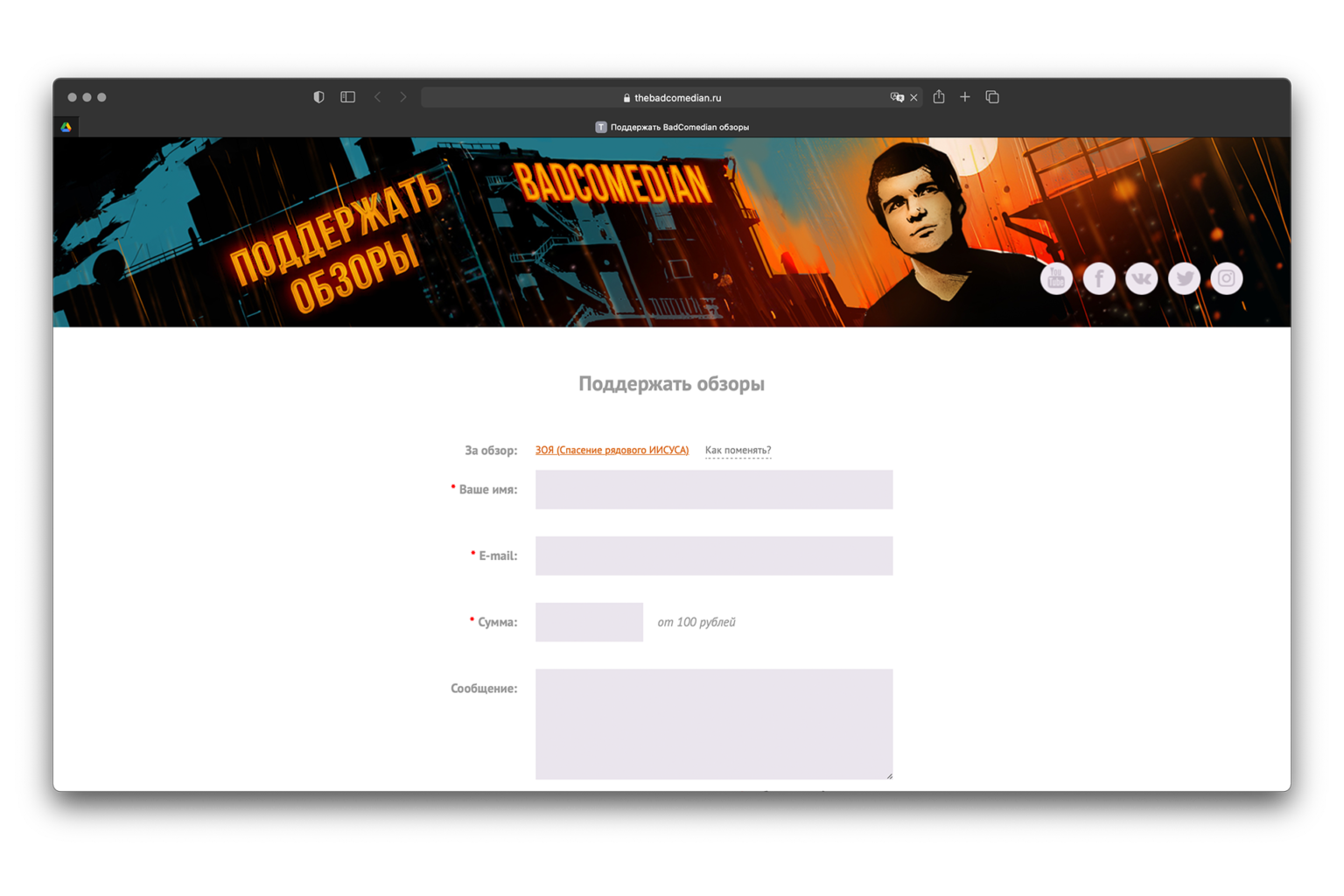
Task: Go back with the back arrow
Action: click(378, 97)
